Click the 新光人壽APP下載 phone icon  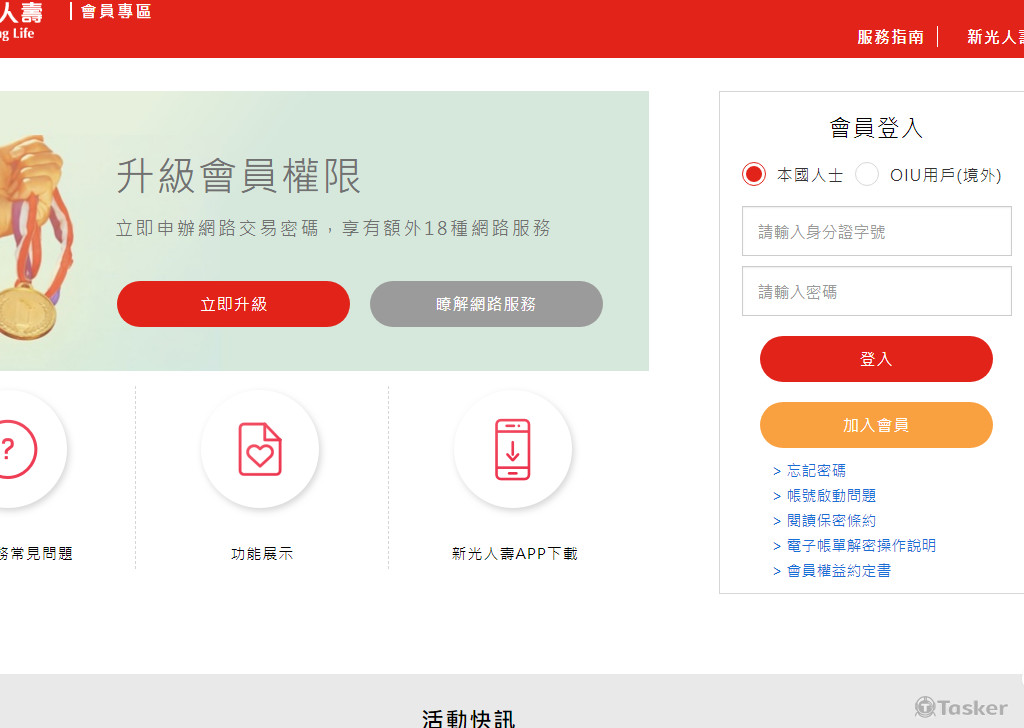pos(513,449)
